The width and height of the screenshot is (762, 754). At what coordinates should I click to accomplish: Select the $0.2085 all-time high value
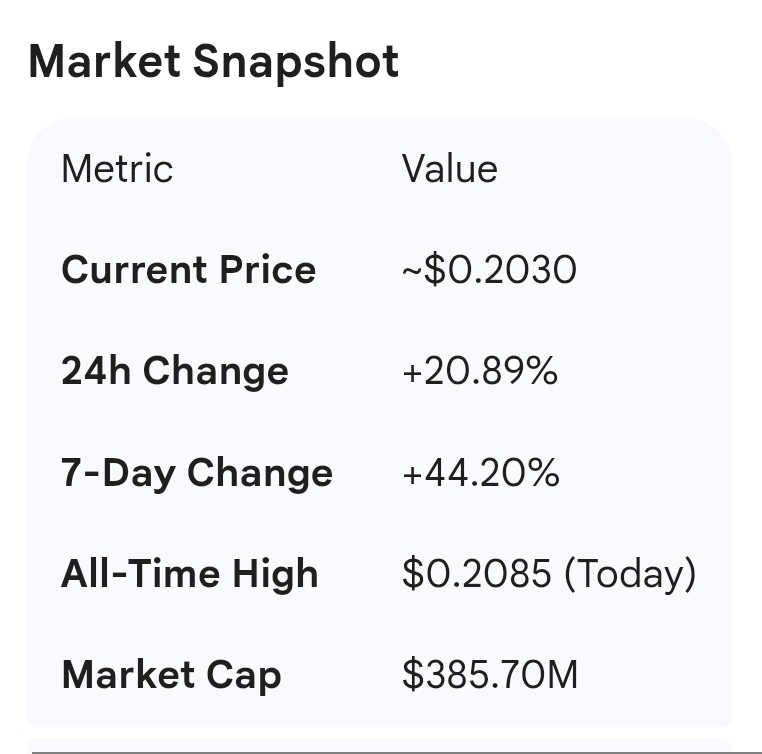477,574
